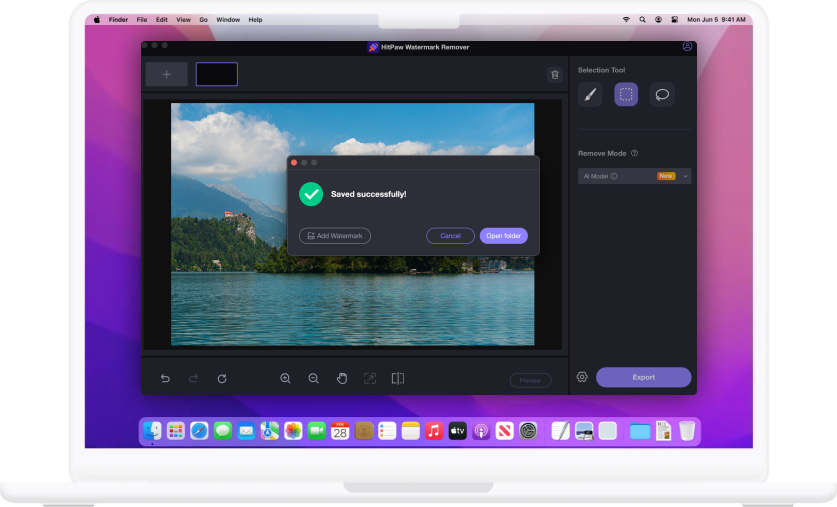Zoom out with the magnifier minus icon
This screenshot has width=837, height=507.
pos(313,379)
